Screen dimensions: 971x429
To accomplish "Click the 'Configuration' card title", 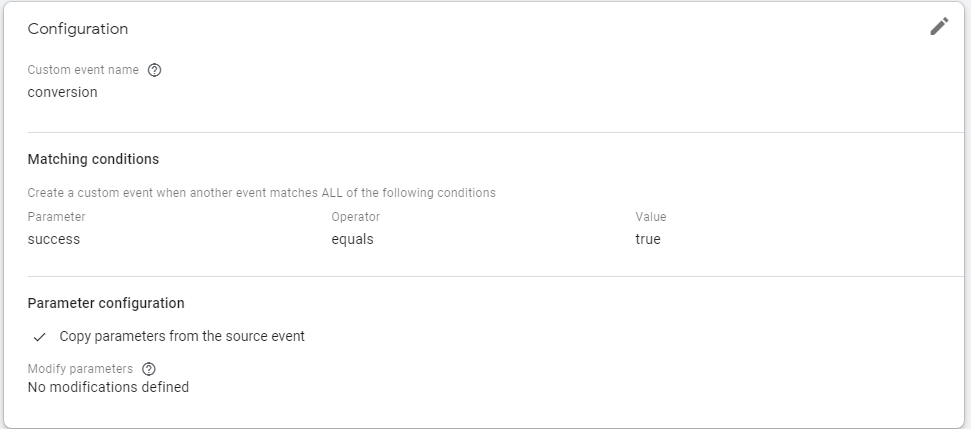I will (x=78, y=29).
